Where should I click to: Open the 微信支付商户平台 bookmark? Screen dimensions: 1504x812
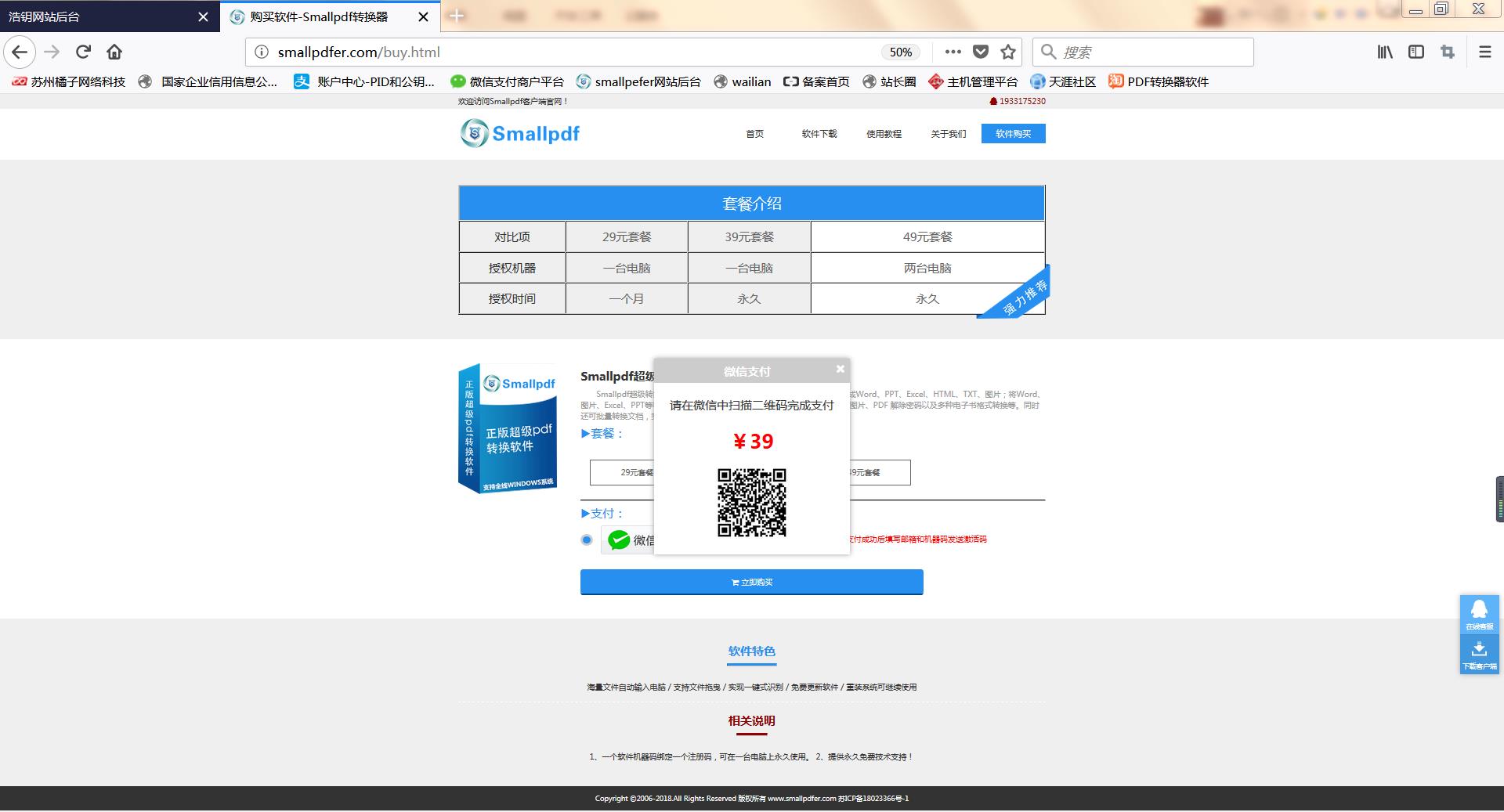click(x=508, y=81)
